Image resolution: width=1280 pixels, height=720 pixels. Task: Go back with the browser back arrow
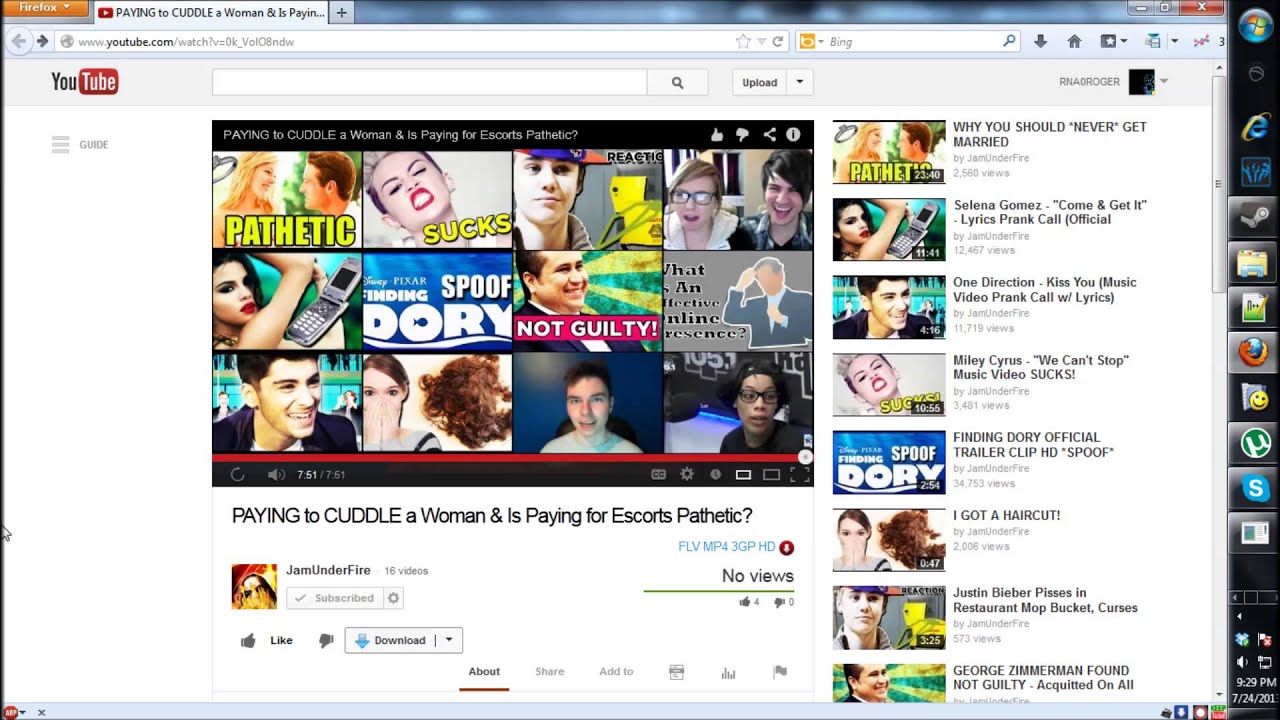point(18,42)
